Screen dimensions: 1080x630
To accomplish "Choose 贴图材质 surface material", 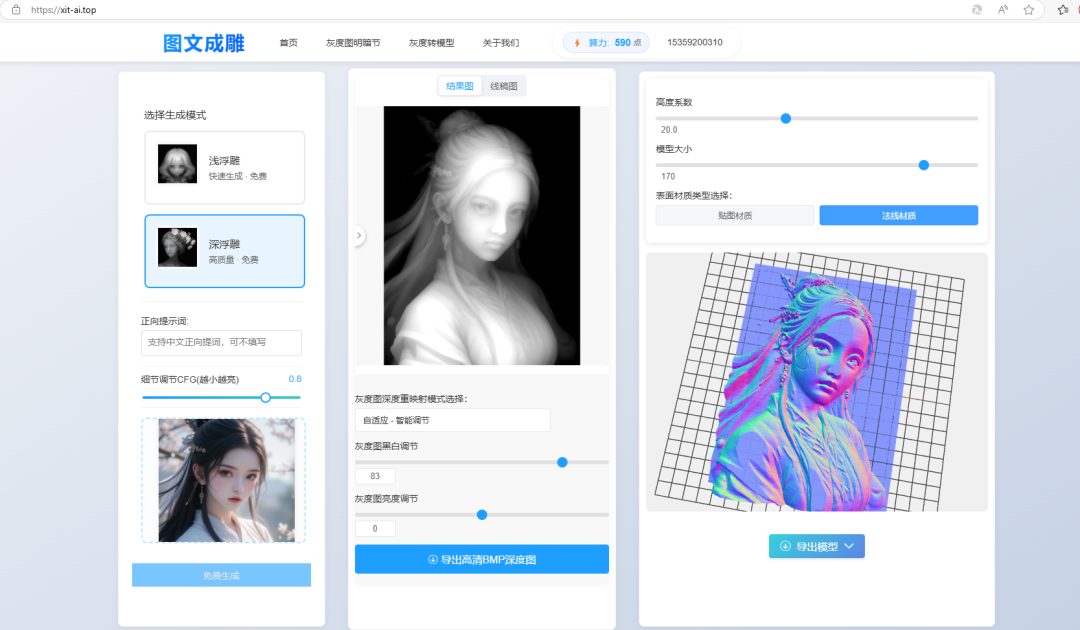I will [x=735, y=216].
